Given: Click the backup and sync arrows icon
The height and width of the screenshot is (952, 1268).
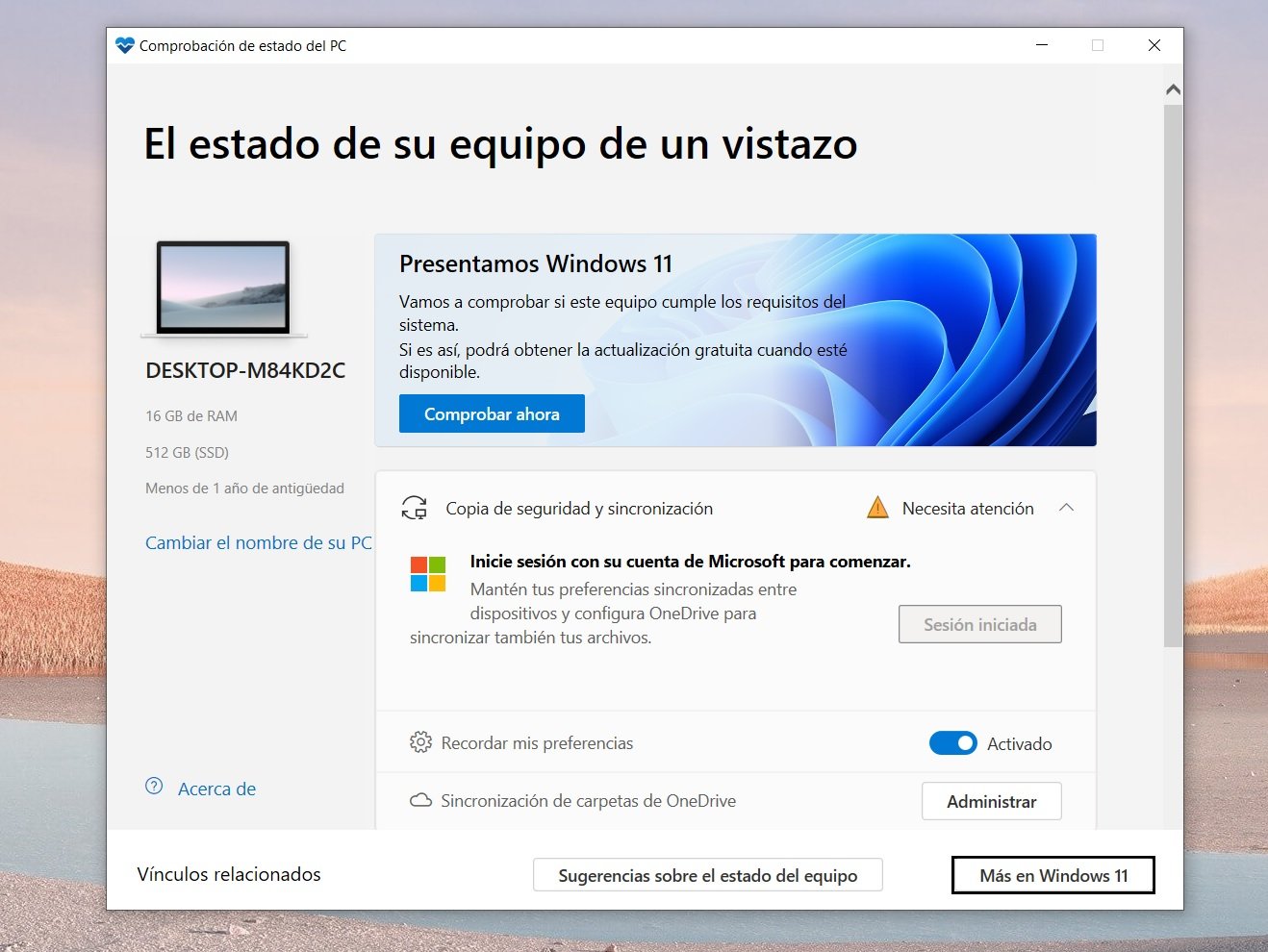Looking at the screenshot, I should point(415,508).
